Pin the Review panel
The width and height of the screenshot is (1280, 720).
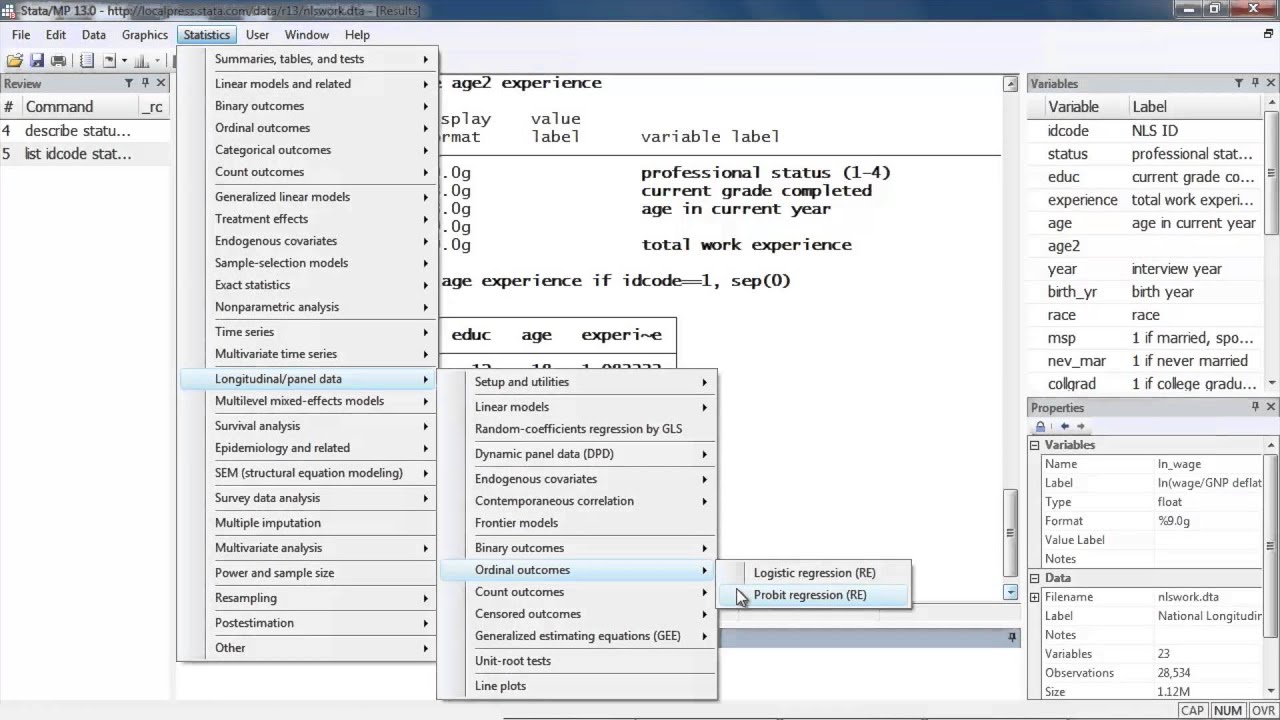[x=145, y=84]
